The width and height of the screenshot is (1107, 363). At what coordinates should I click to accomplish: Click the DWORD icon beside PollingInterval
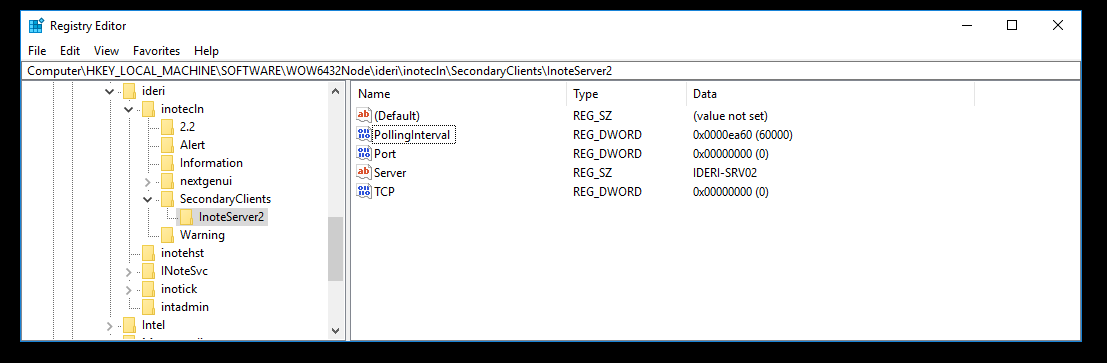[364, 134]
